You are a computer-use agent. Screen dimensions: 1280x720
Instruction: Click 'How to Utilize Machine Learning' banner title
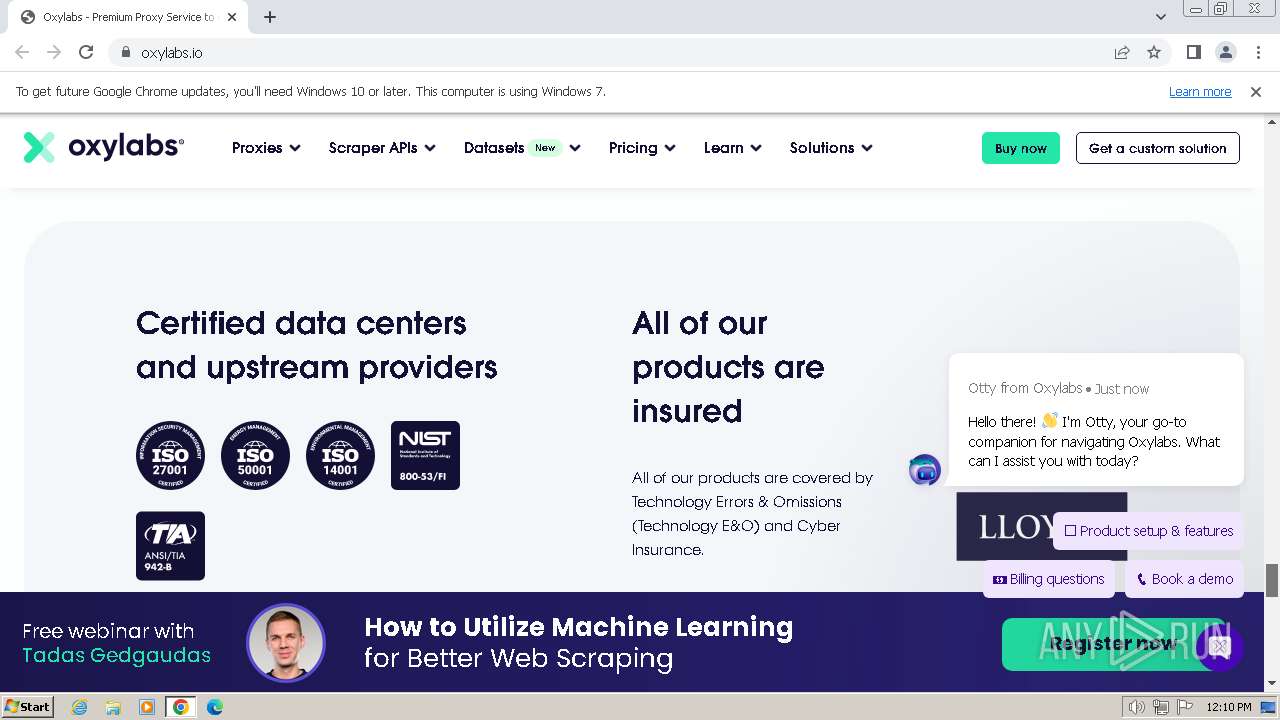(579, 627)
